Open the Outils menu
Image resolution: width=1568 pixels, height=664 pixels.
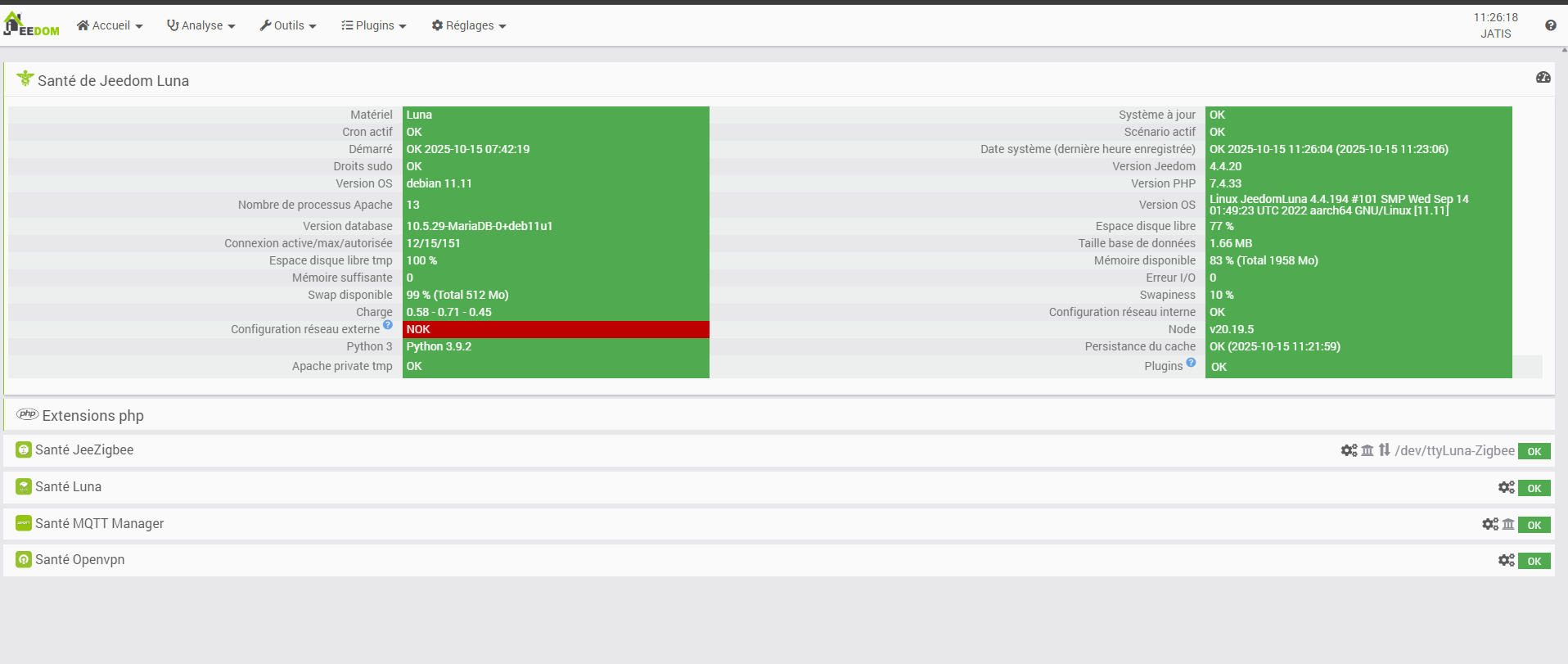288,25
